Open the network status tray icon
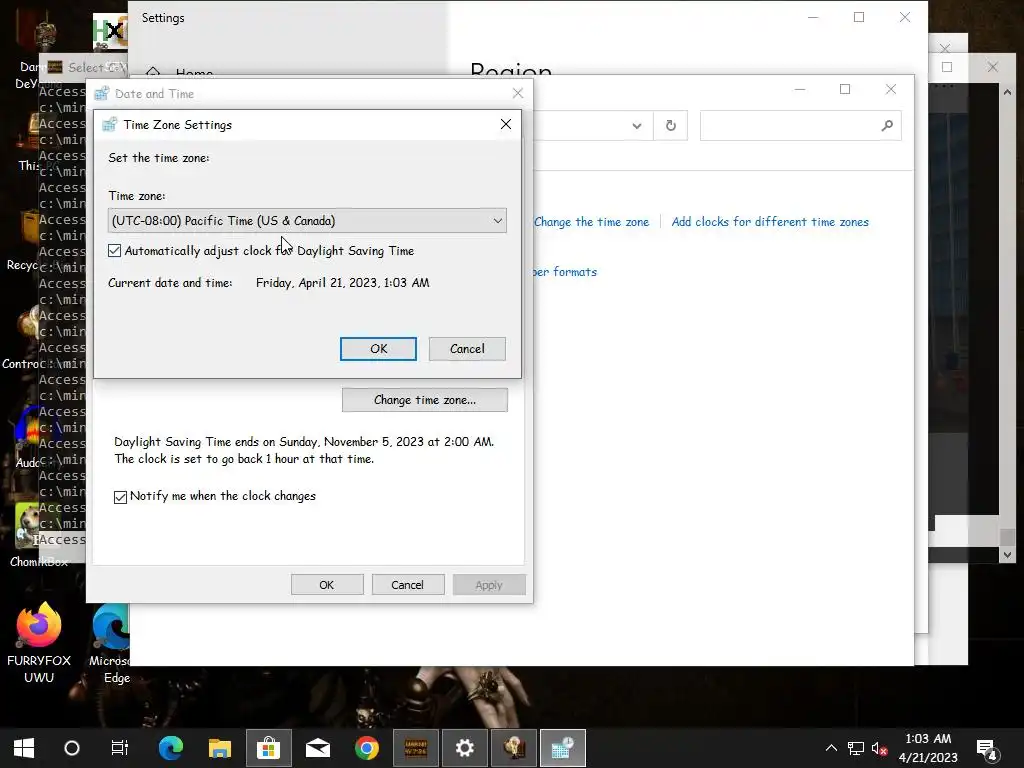This screenshot has height=768, width=1024. pyautogui.click(x=856, y=748)
